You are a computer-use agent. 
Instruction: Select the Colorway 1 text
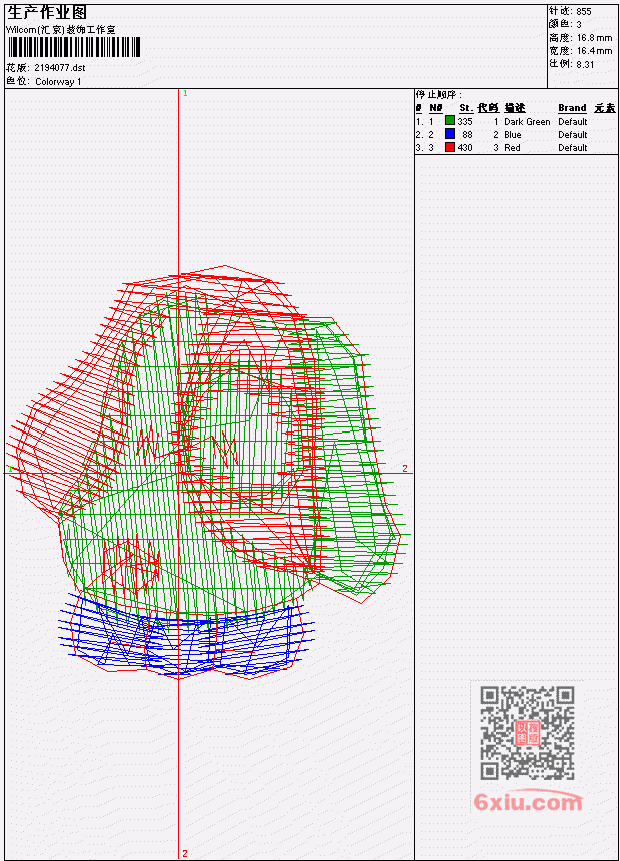click(58, 81)
